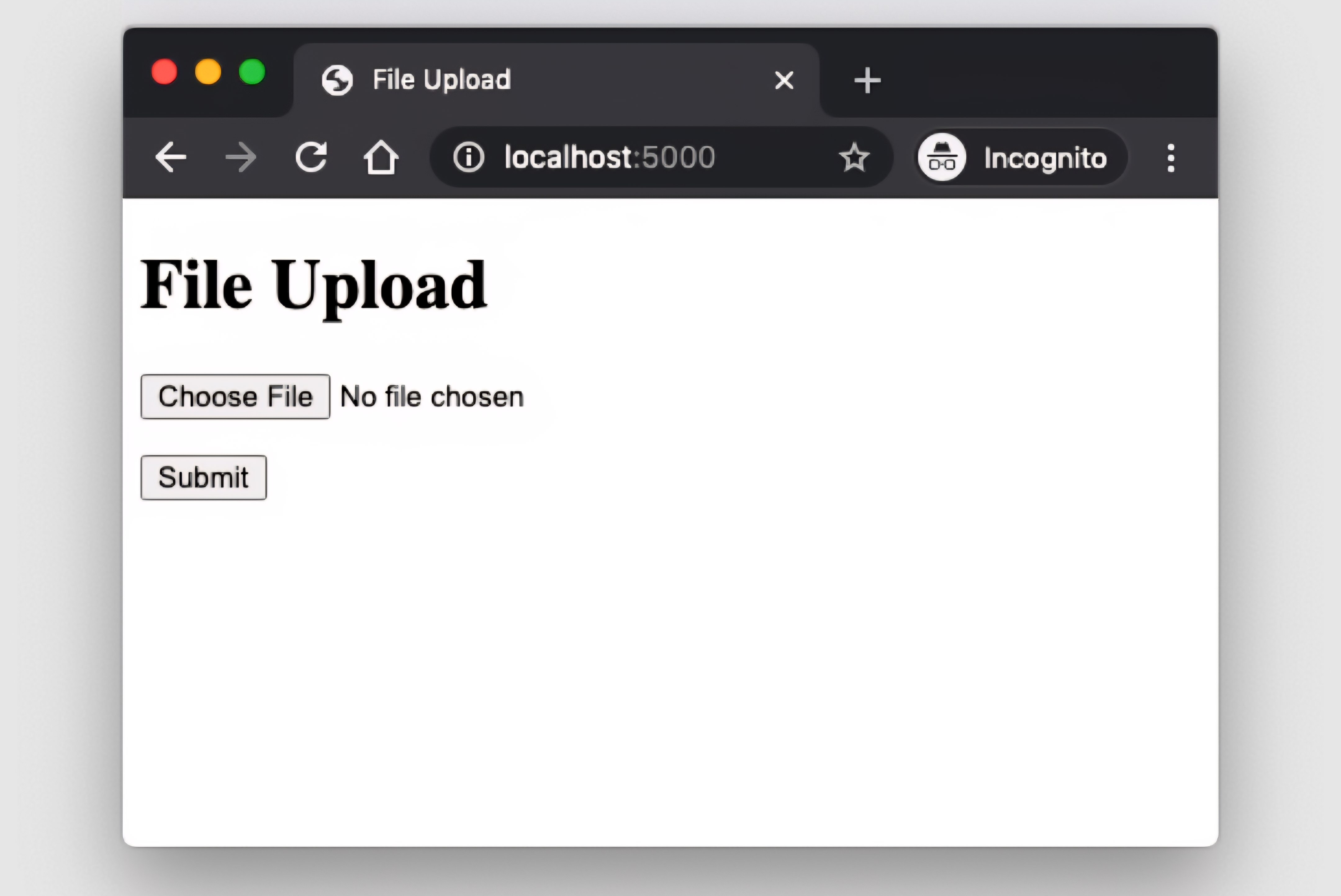This screenshot has height=896, width=1341.
Task: Submit the upload form
Action: pos(204,477)
